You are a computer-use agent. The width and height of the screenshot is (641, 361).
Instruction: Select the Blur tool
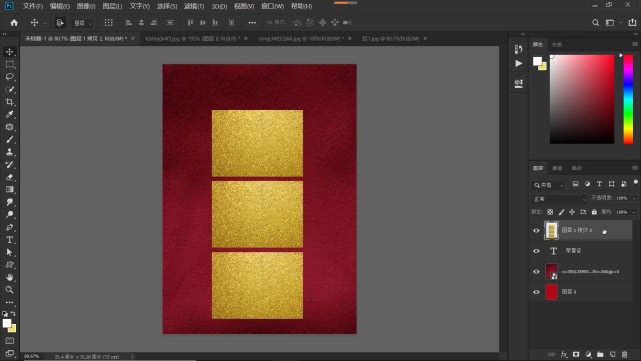point(9,202)
